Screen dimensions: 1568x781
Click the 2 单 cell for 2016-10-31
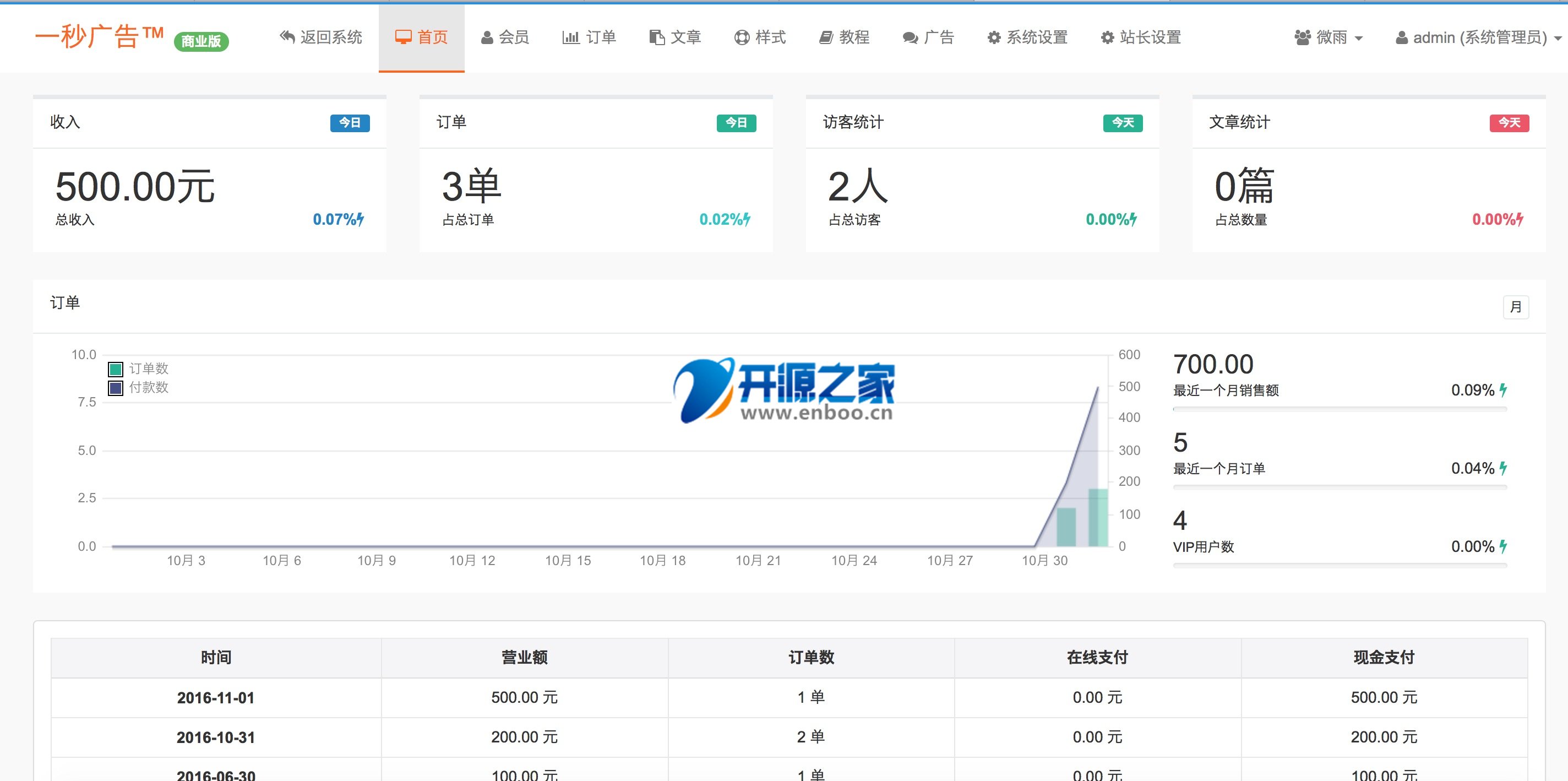point(812,737)
